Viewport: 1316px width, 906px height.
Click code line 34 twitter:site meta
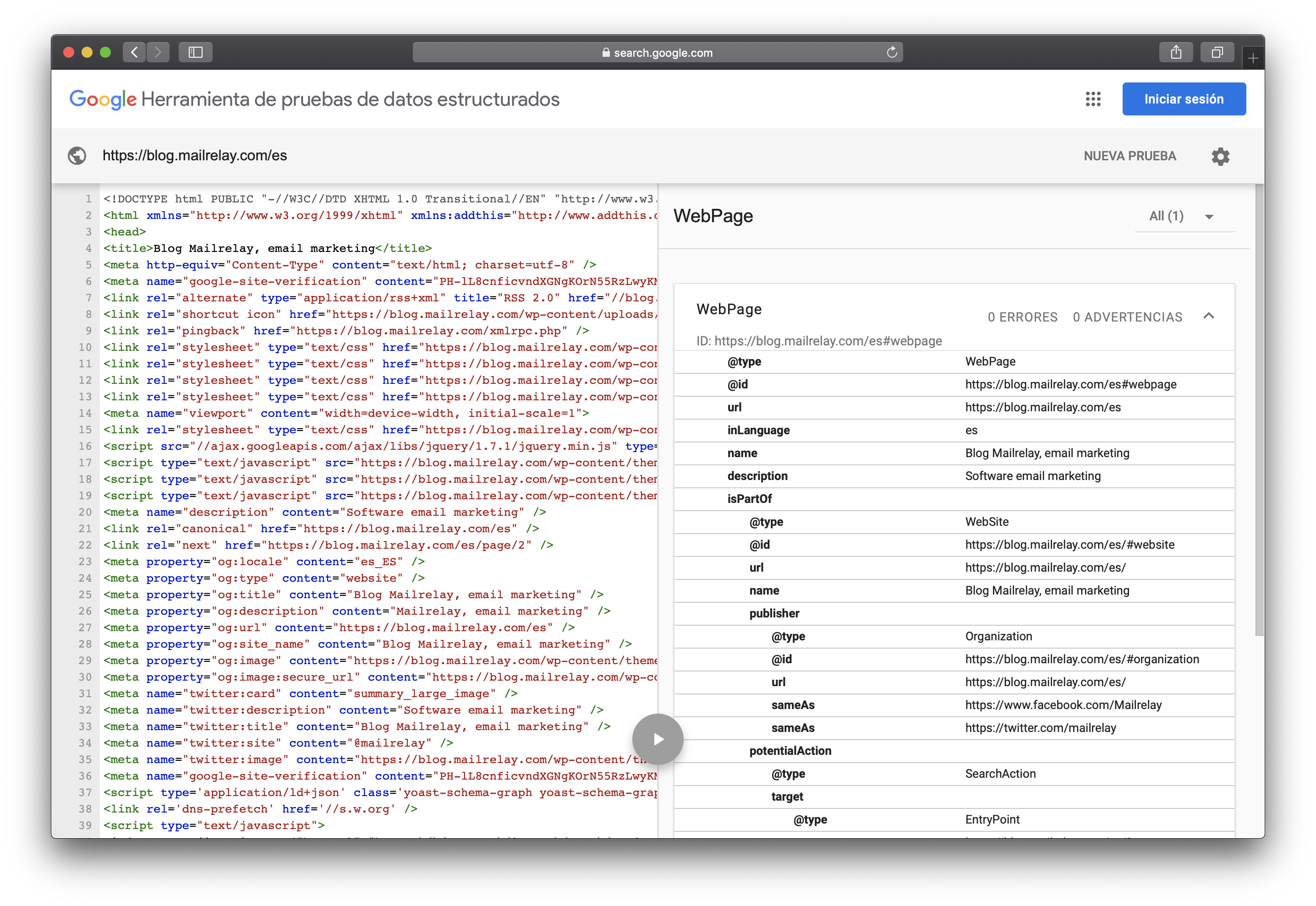(x=278, y=742)
